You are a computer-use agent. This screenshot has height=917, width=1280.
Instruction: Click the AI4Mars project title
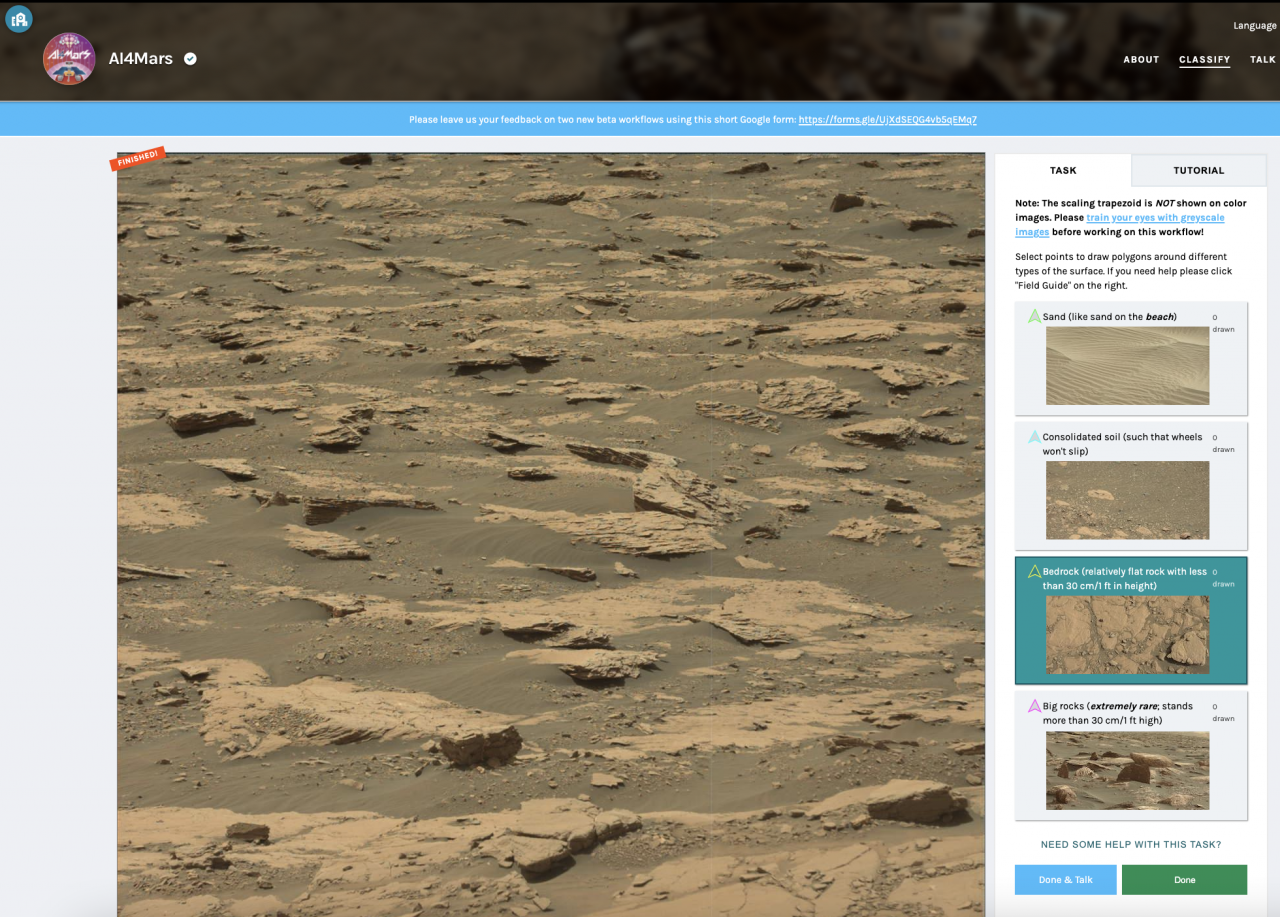[x=141, y=59]
